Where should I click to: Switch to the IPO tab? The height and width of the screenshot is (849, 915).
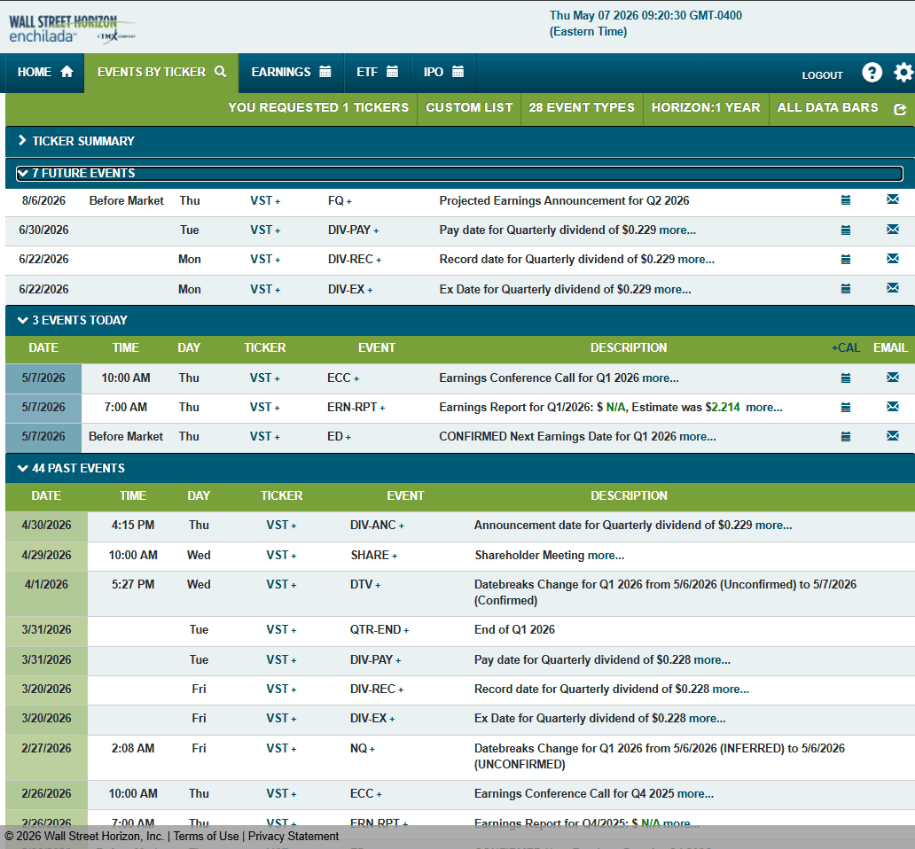tap(443, 72)
